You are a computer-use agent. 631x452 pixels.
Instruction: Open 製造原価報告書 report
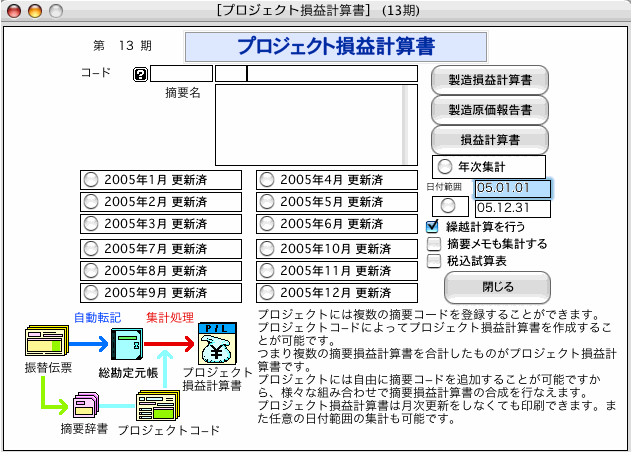490,107
